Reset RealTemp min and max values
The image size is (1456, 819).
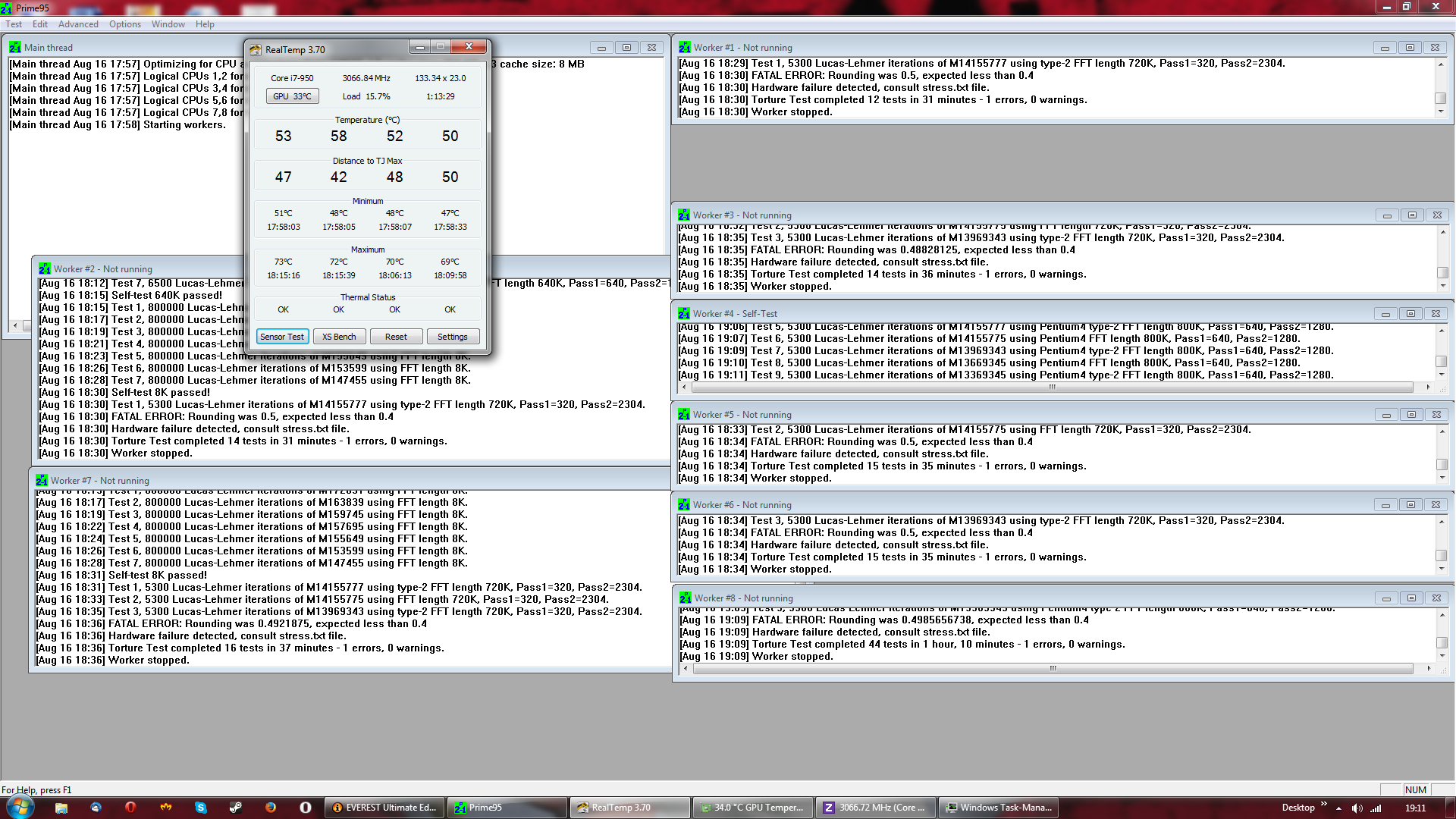coord(396,337)
